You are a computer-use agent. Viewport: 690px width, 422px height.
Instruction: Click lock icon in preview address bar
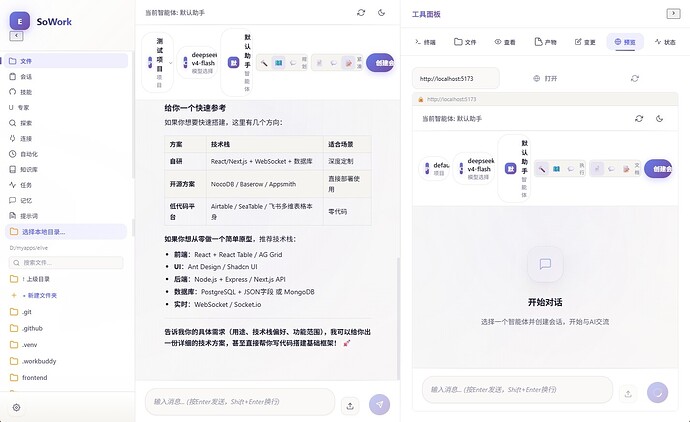pyautogui.click(x=421, y=99)
